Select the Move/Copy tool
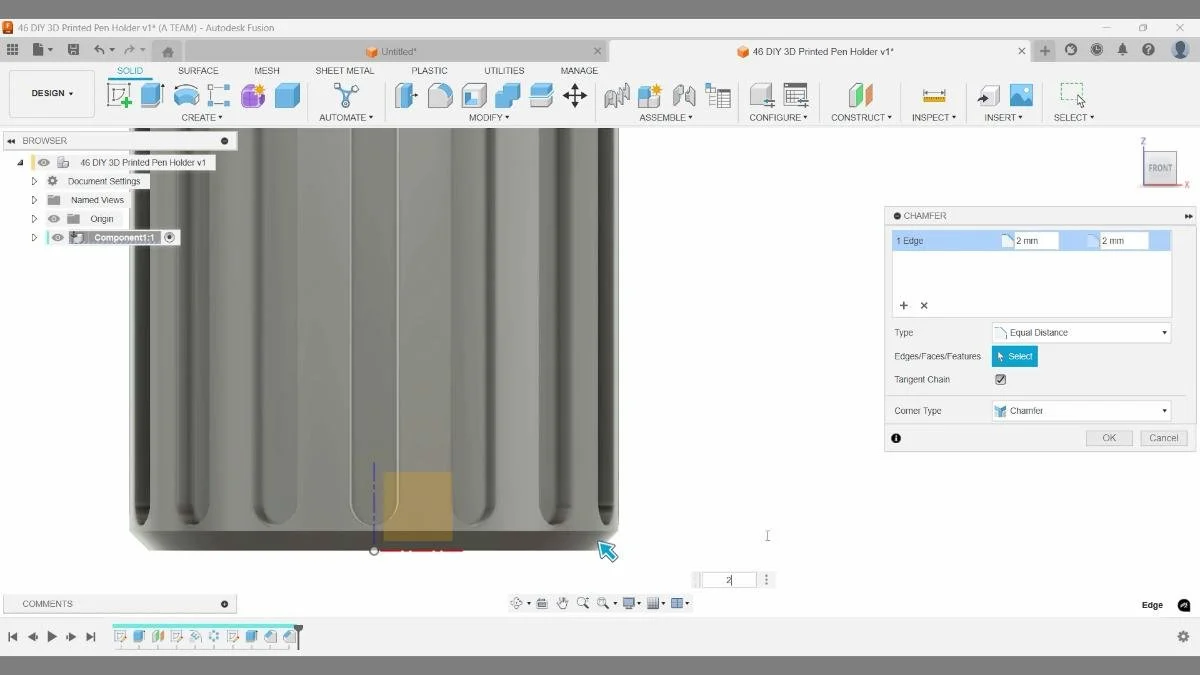 (x=574, y=95)
